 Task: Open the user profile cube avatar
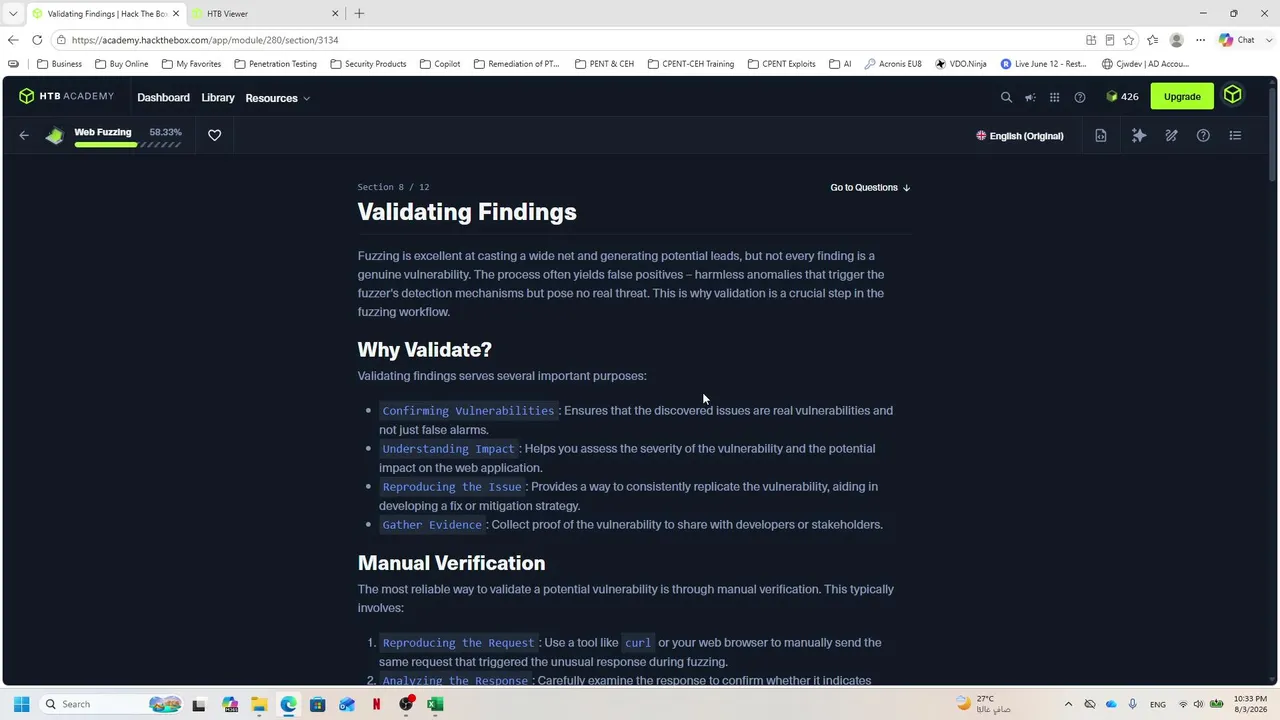(1232, 96)
